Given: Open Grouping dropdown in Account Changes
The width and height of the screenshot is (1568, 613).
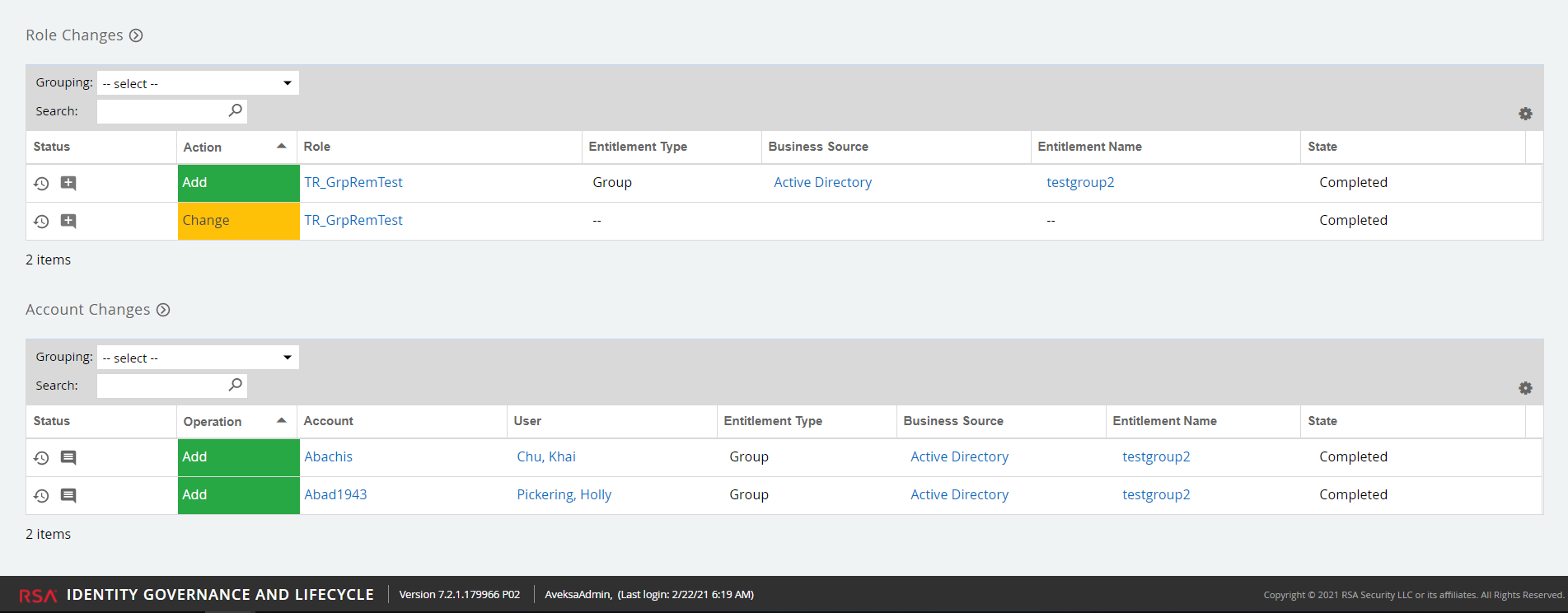Looking at the screenshot, I should (198, 358).
